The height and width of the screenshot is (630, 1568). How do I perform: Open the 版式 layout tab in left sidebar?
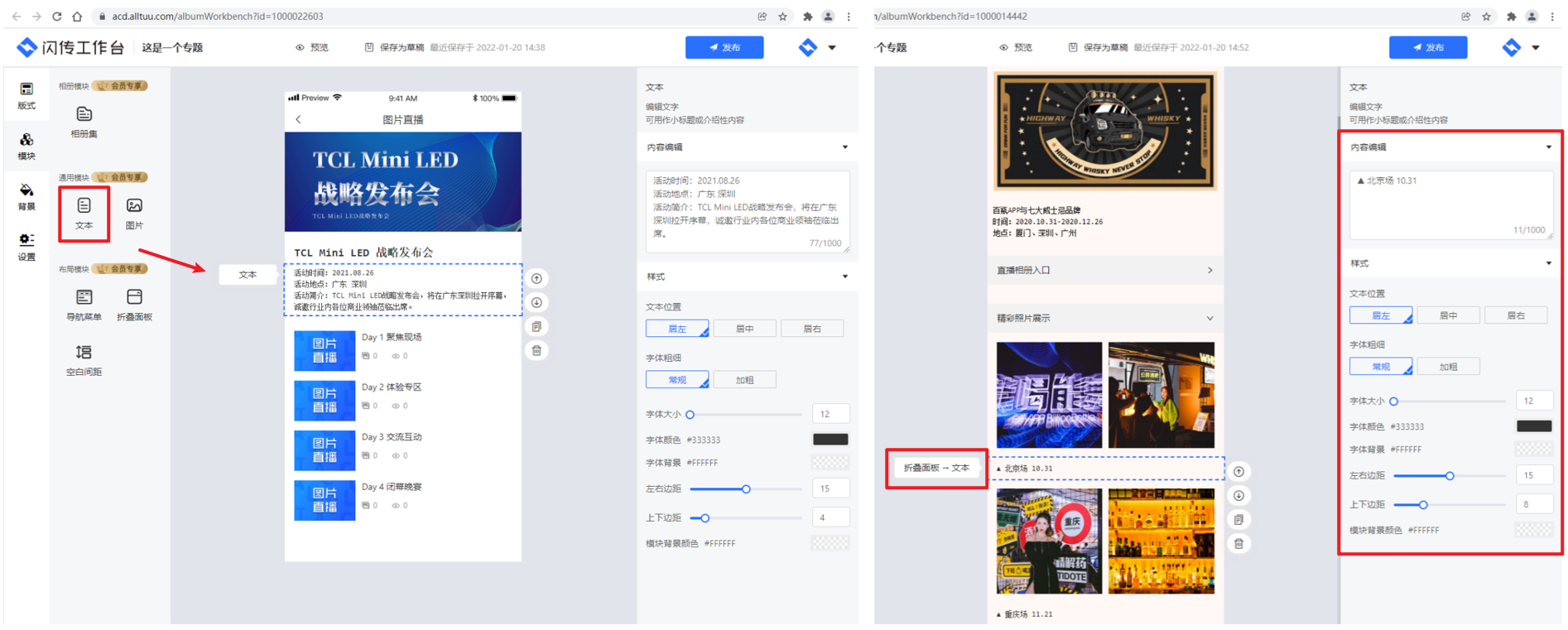26,95
